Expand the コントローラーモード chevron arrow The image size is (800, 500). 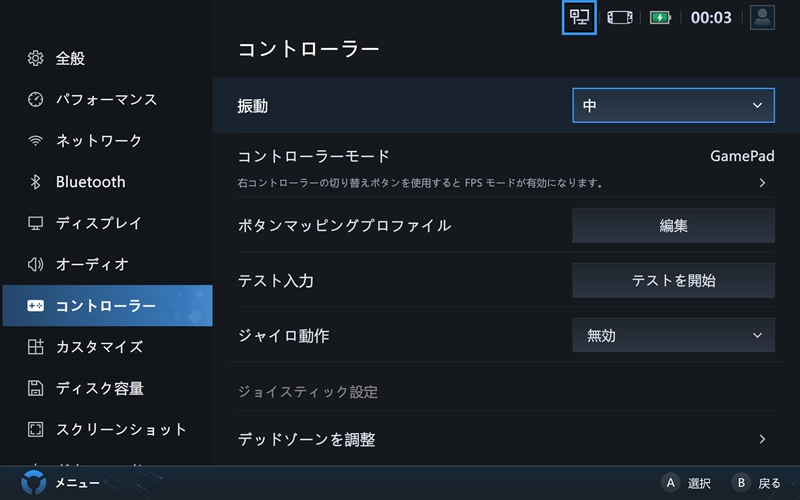point(762,183)
